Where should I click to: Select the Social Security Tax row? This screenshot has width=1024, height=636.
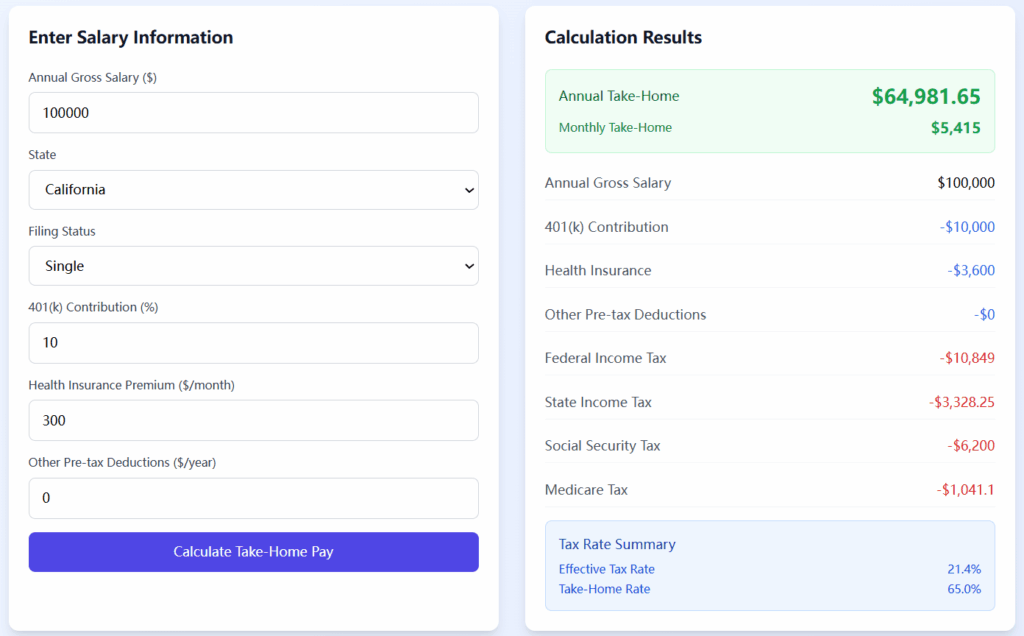click(770, 445)
